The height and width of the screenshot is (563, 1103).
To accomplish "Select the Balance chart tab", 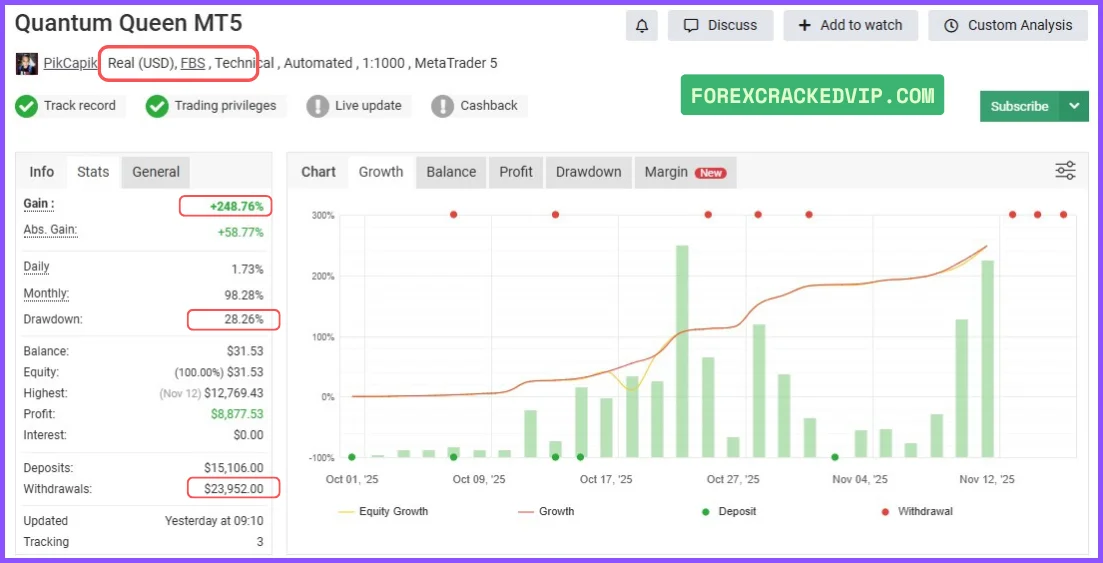I will point(451,172).
